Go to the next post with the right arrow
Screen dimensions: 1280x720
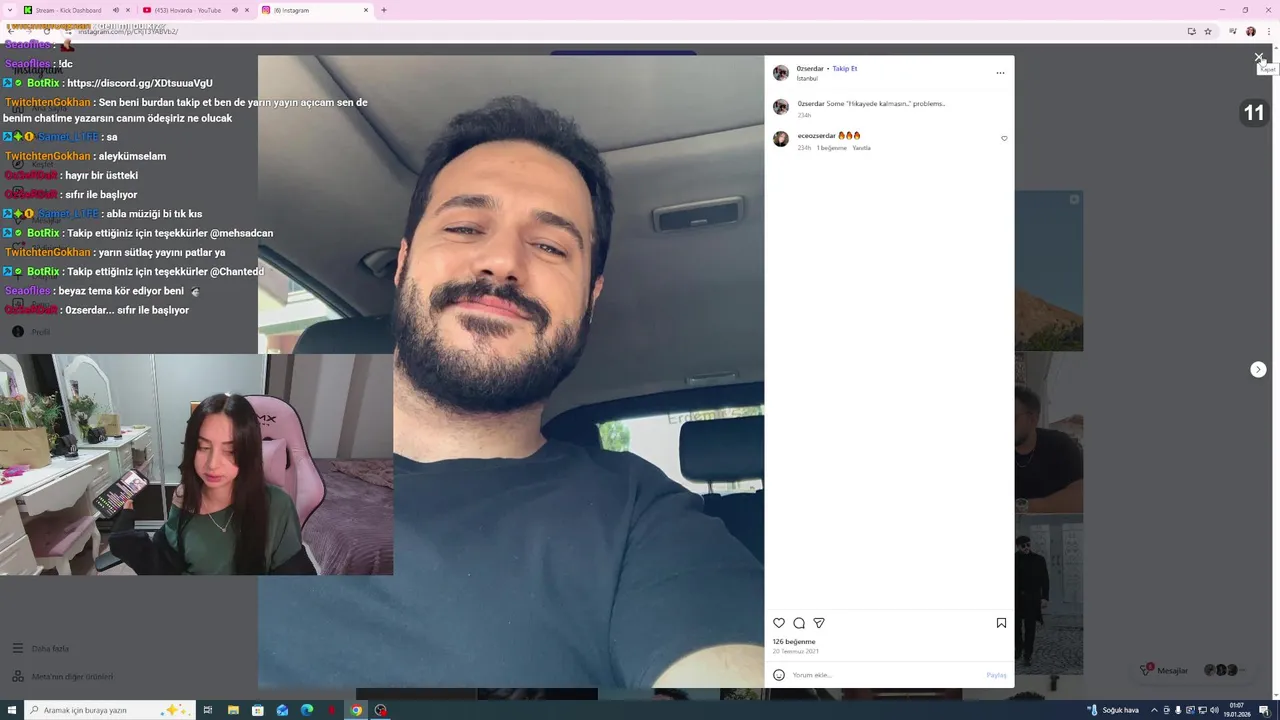[x=1258, y=370]
